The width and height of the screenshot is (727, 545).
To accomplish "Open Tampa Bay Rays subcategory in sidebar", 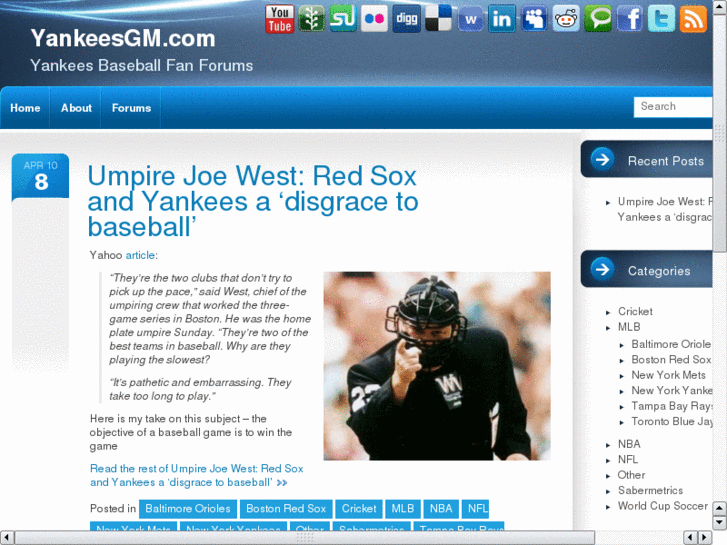I will (x=672, y=406).
